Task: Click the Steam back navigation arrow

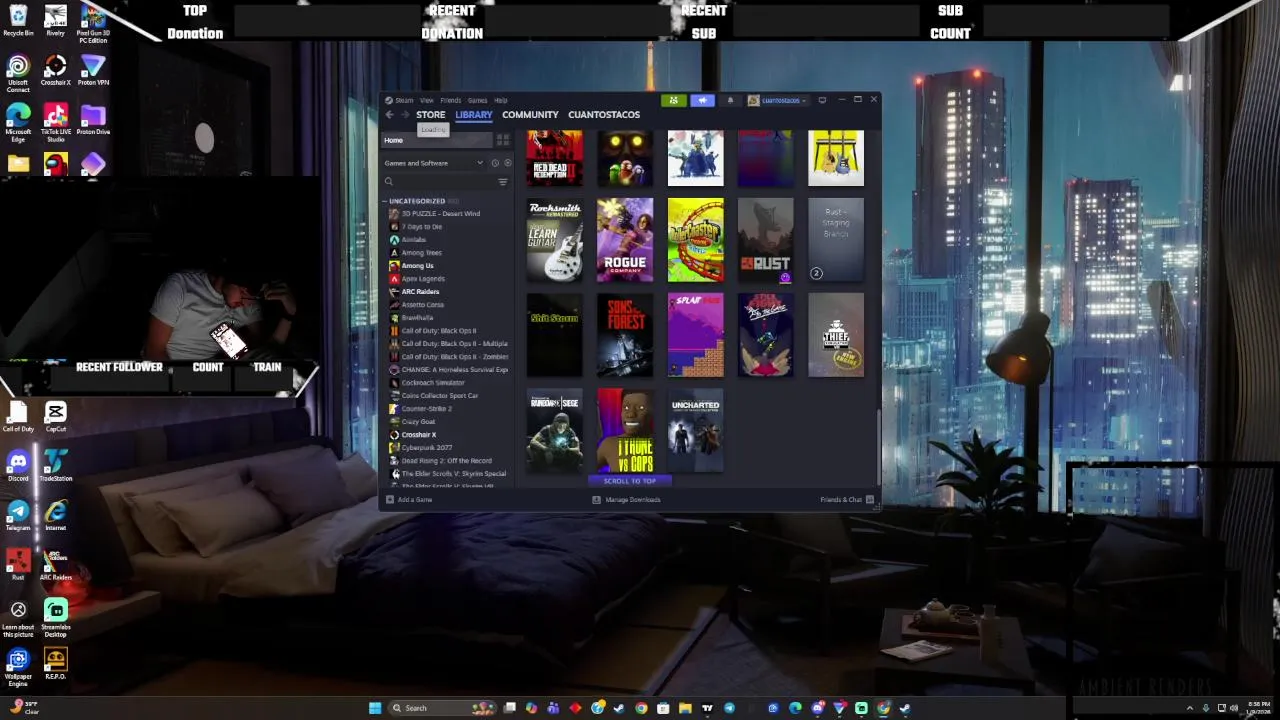Action: tap(390, 115)
